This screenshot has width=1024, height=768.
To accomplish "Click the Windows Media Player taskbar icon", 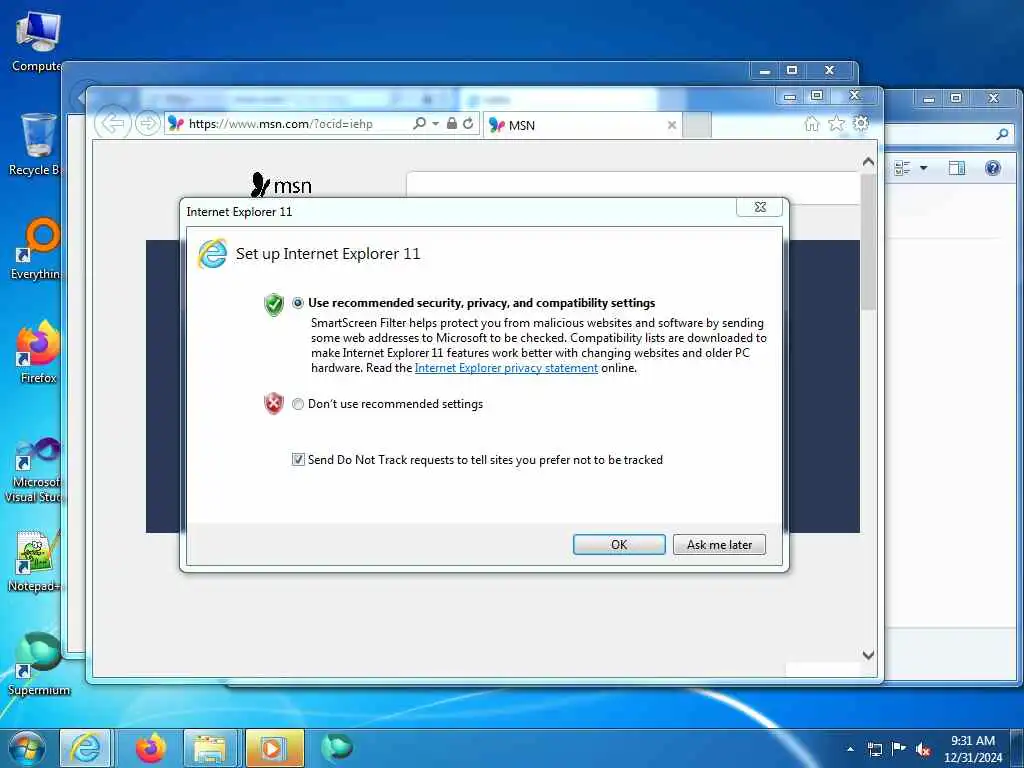I will (x=274, y=748).
